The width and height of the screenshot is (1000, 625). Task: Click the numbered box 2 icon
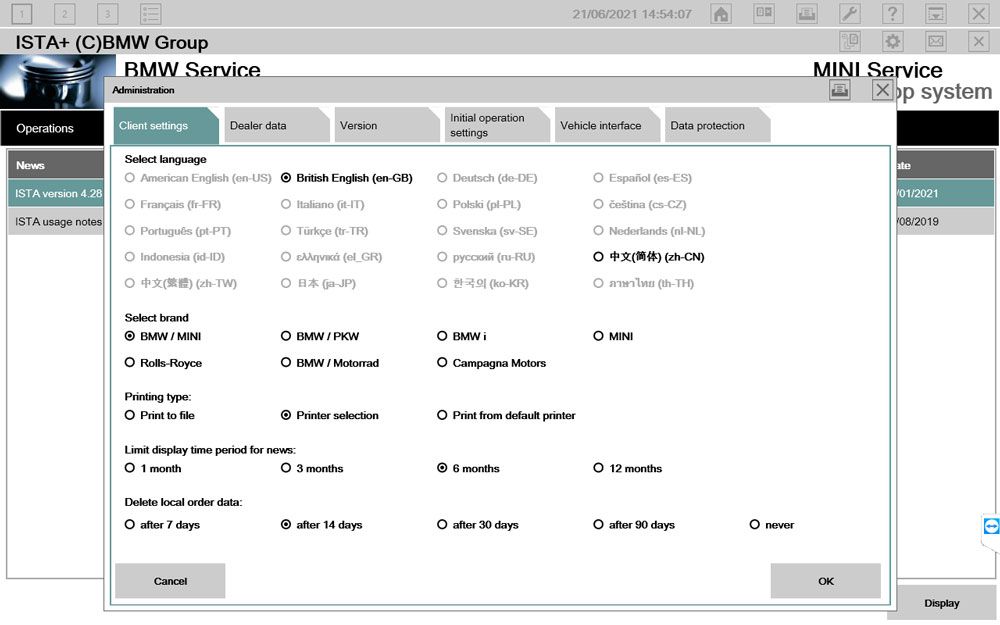click(x=64, y=13)
